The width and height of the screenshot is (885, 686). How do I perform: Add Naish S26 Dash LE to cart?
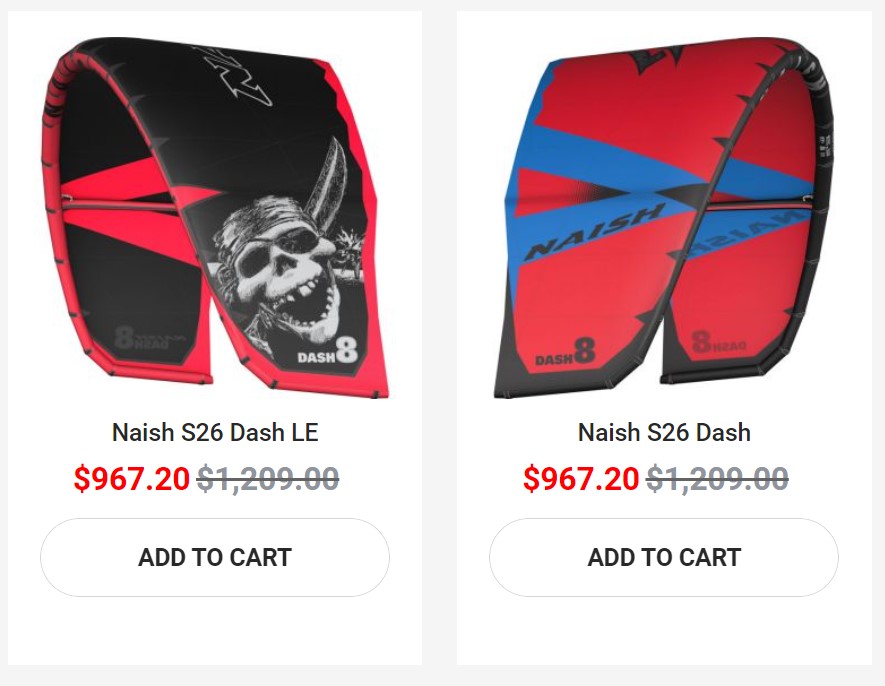point(214,557)
